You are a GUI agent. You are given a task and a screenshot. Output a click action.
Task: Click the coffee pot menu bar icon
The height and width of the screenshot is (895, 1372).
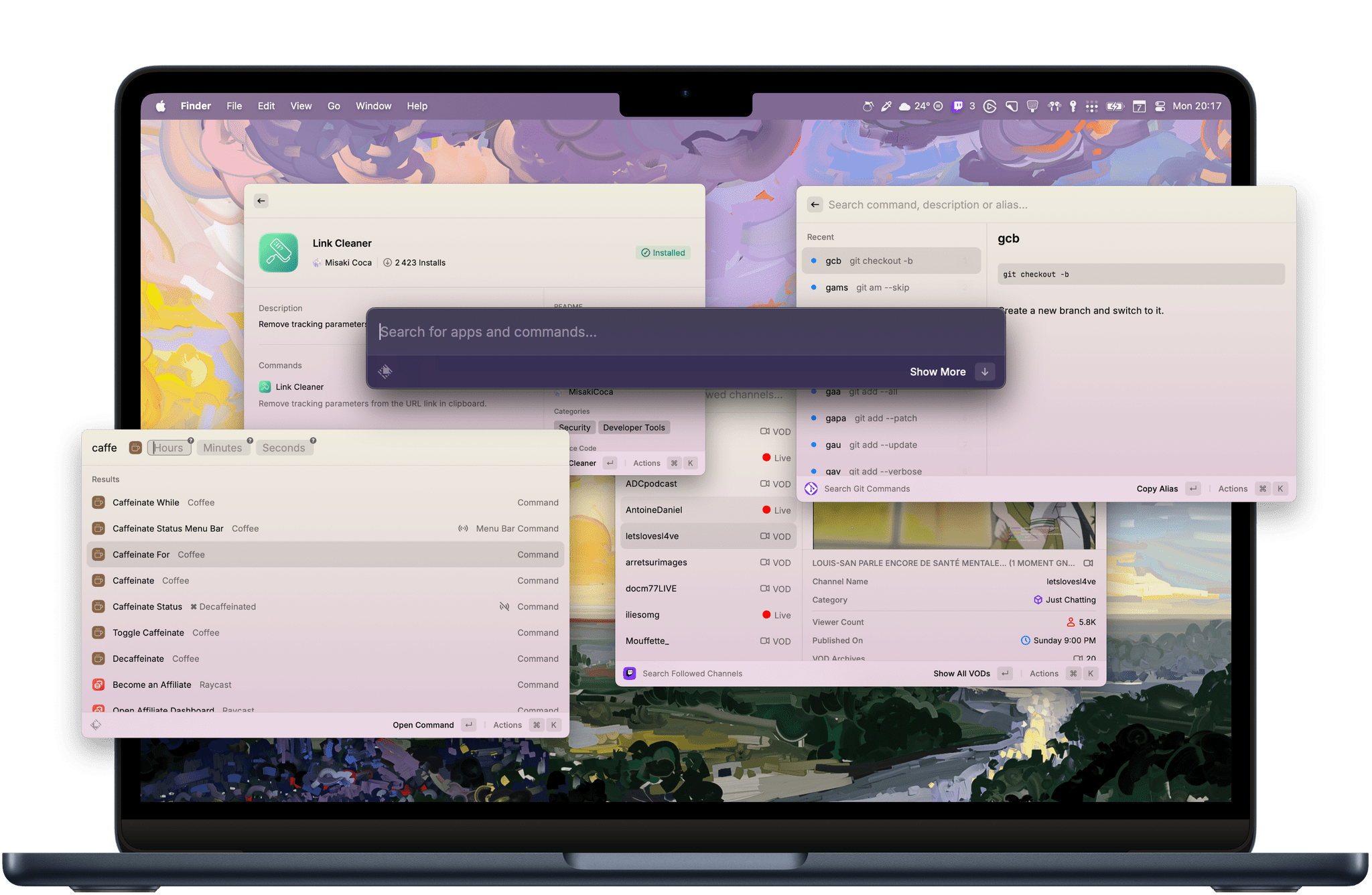(x=868, y=106)
